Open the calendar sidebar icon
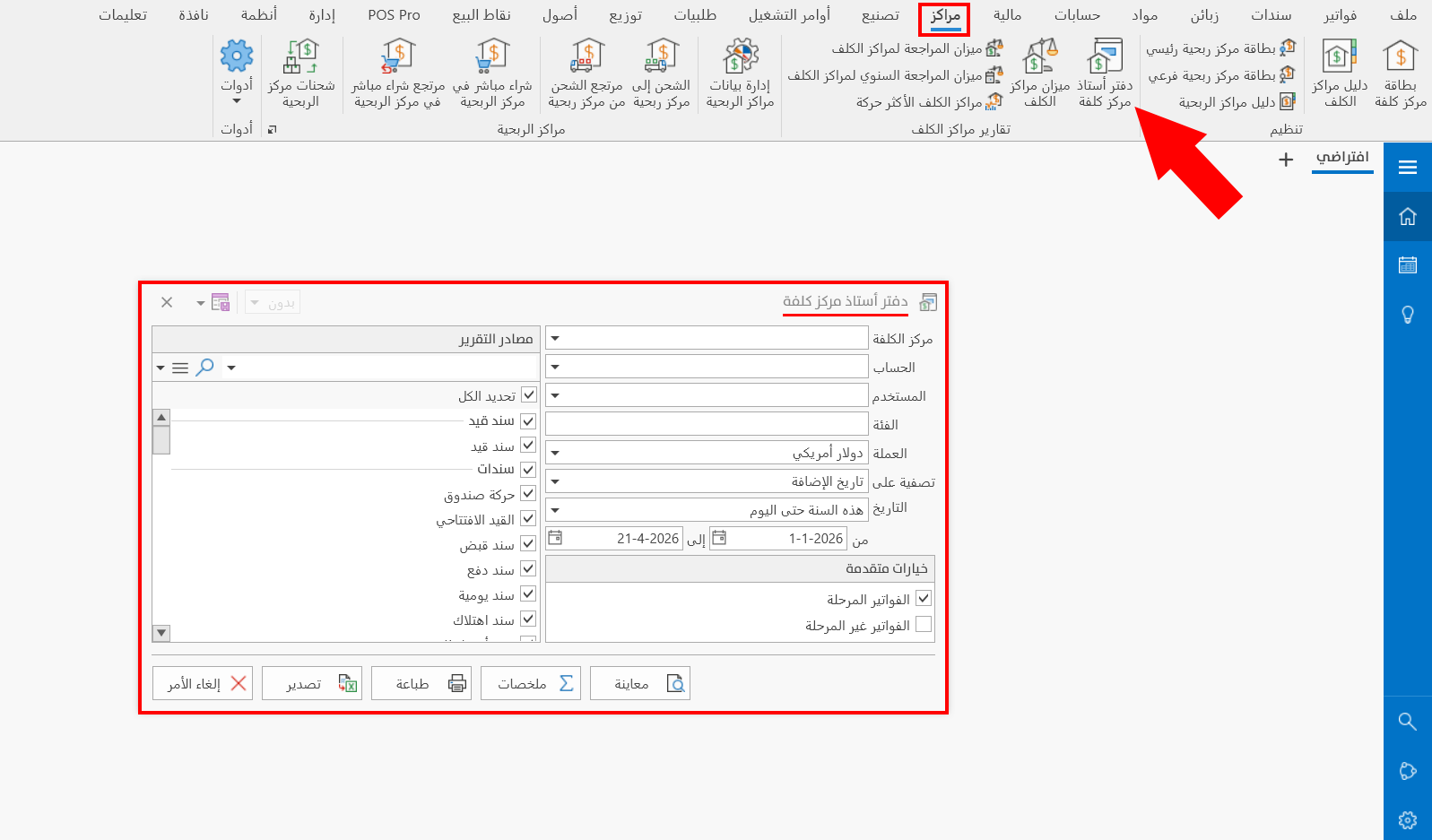The height and width of the screenshot is (840, 1432). (1408, 264)
